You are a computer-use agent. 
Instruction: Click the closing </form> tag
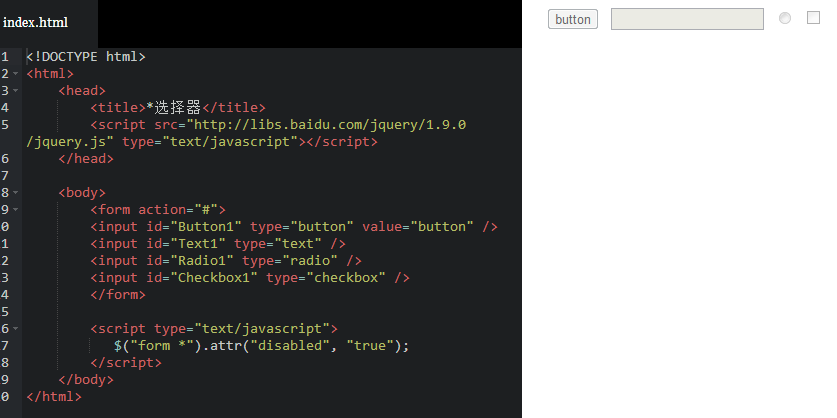tap(118, 295)
